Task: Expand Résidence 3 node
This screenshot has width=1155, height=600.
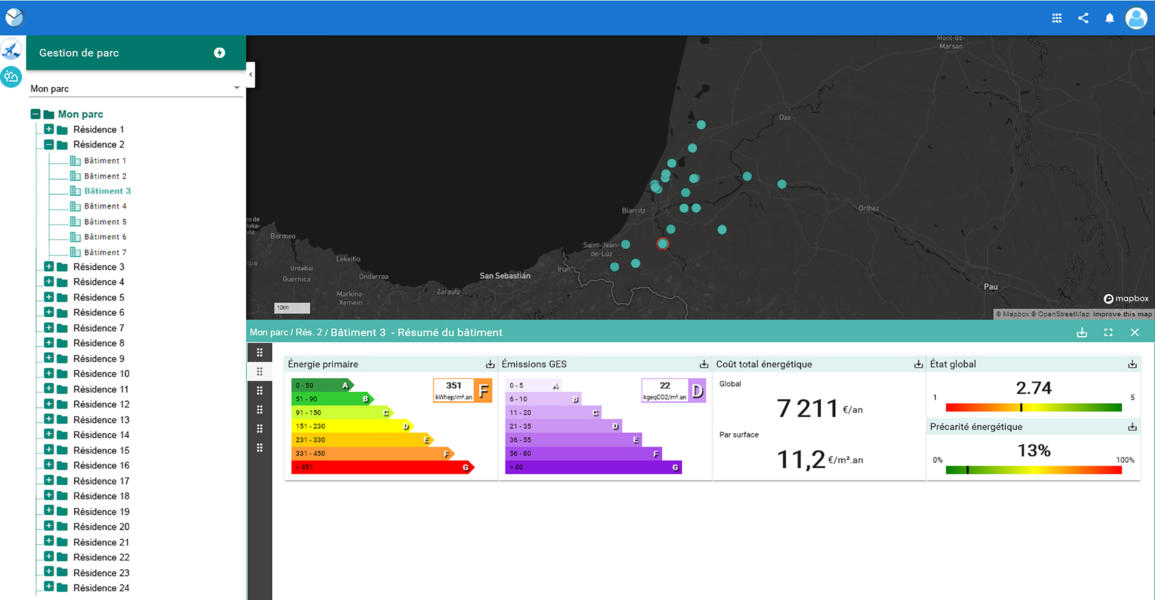Action: click(x=49, y=267)
